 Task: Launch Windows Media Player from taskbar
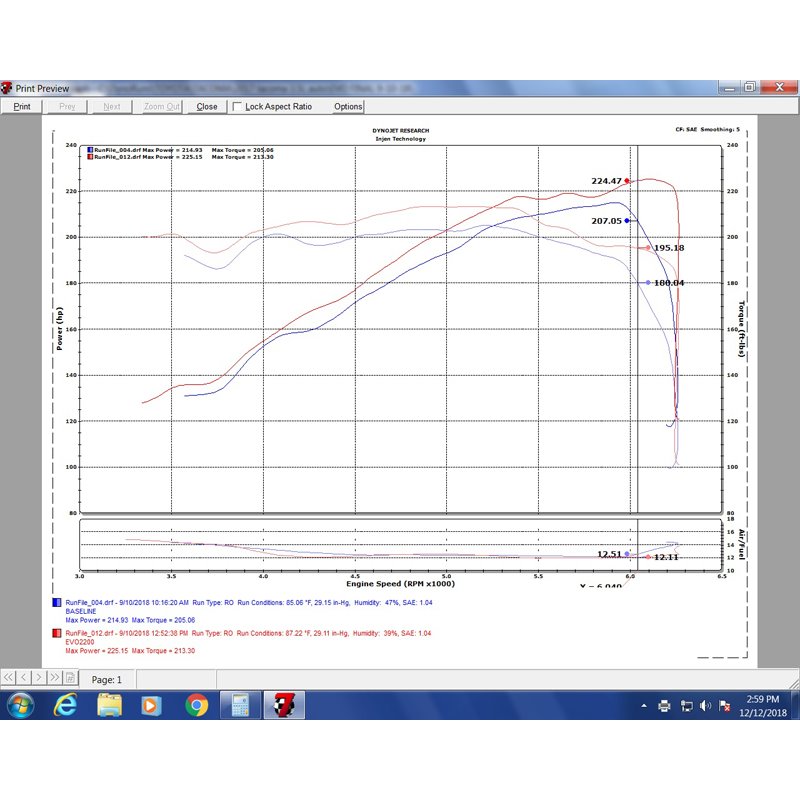[152, 706]
